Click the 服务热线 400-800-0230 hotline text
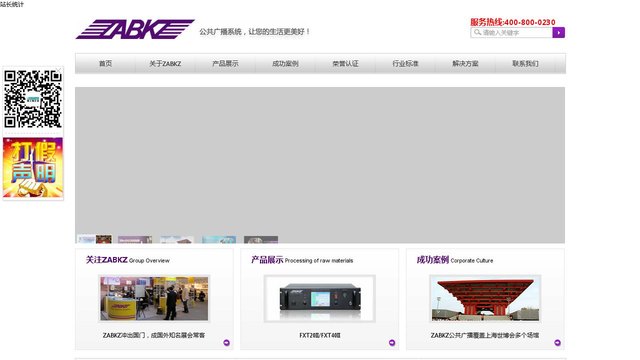Screen dimensions: 640x360 (x=513, y=22)
